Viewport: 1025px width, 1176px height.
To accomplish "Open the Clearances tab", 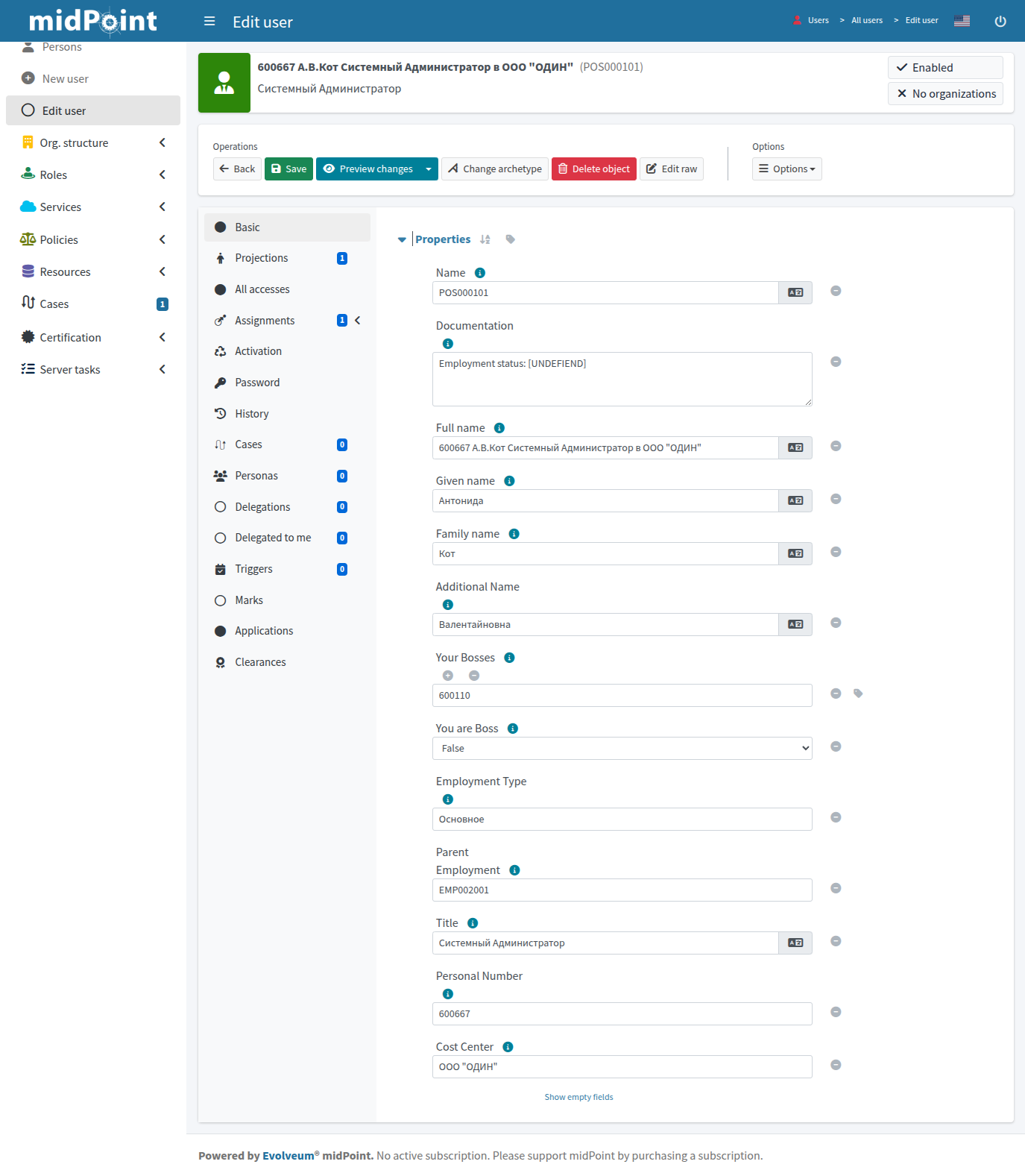I will (287, 662).
